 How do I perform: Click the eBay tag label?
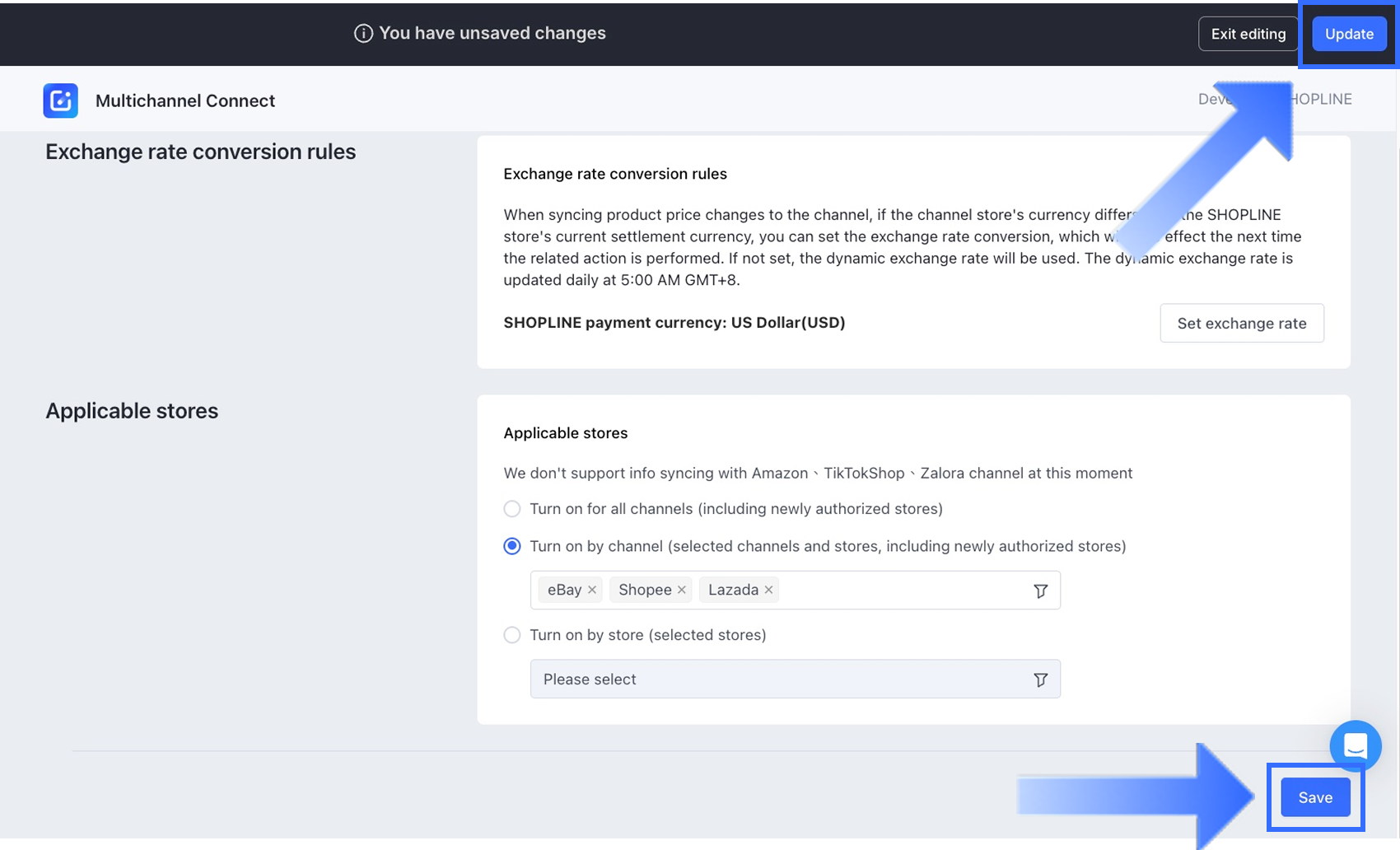coord(564,590)
